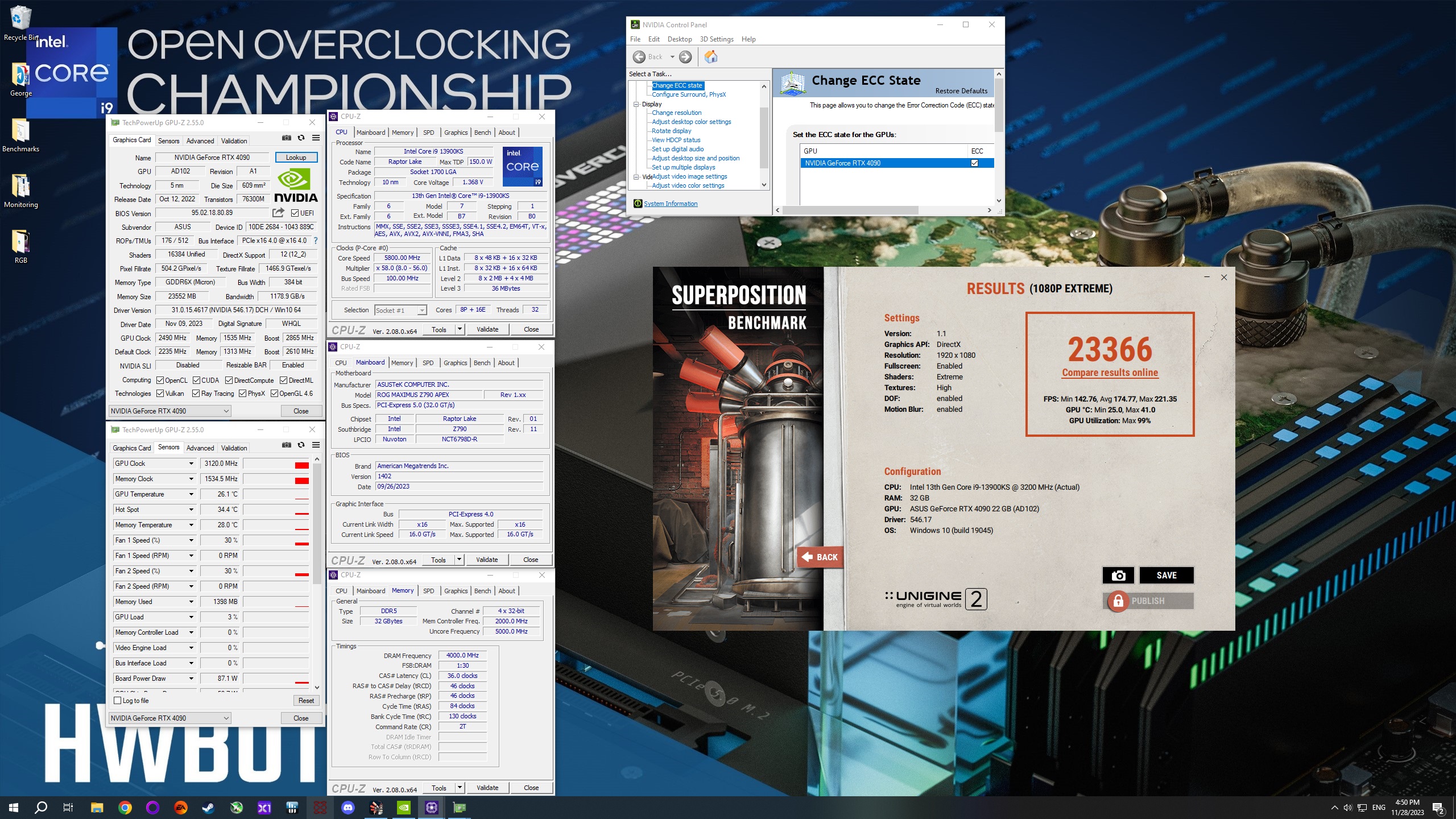Toggle OpenCL checkbox in GPU-Z
Screen dimensions: 1456x819
pos(160,380)
